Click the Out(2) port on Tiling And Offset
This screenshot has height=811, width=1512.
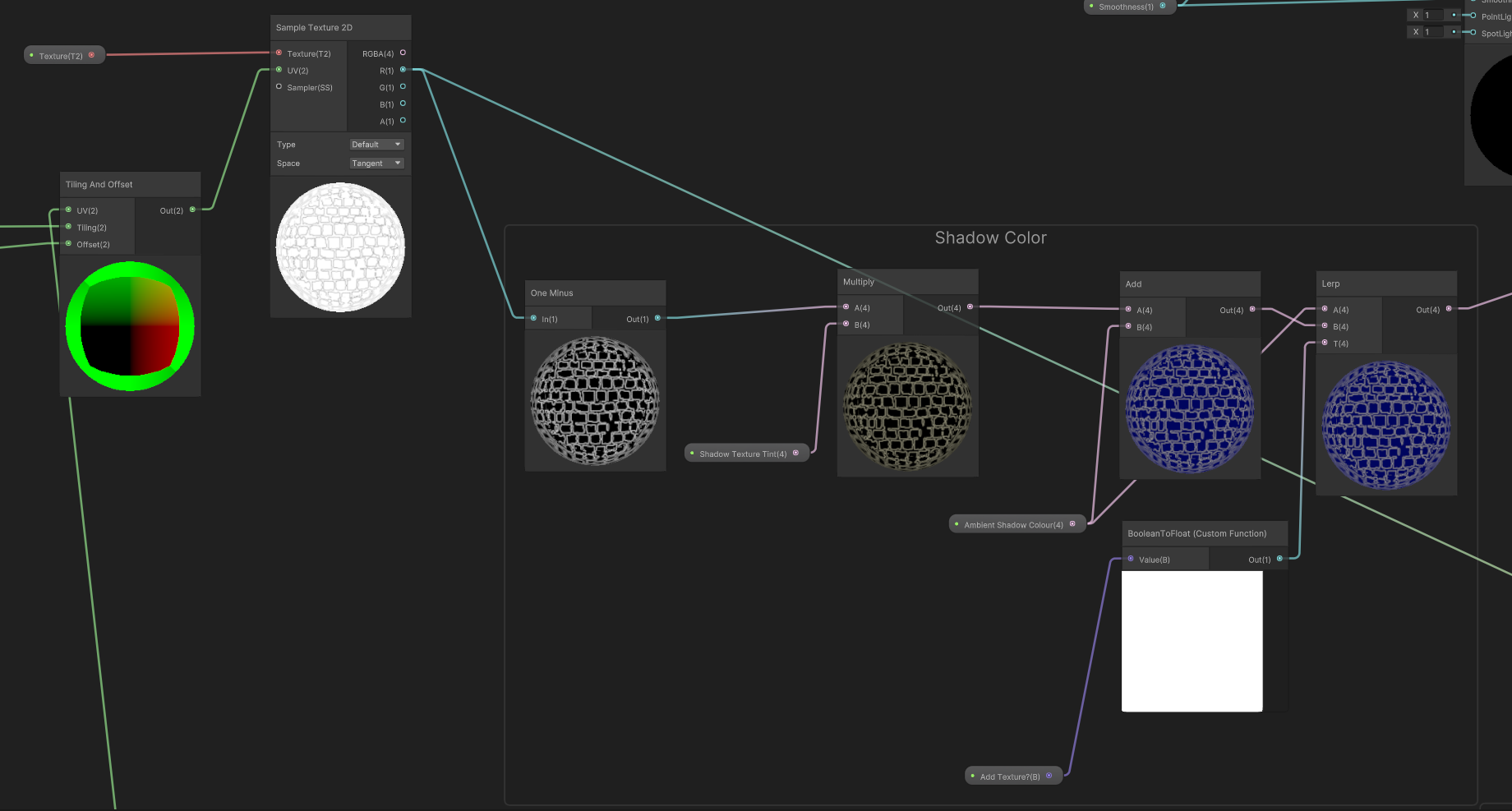point(192,210)
